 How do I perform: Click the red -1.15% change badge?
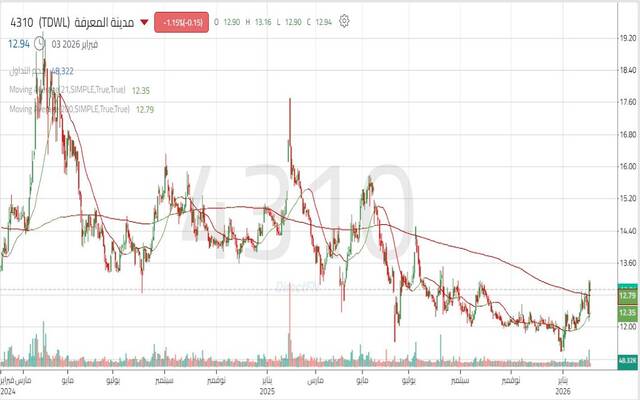pyautogui.click(x=181, y=21)
